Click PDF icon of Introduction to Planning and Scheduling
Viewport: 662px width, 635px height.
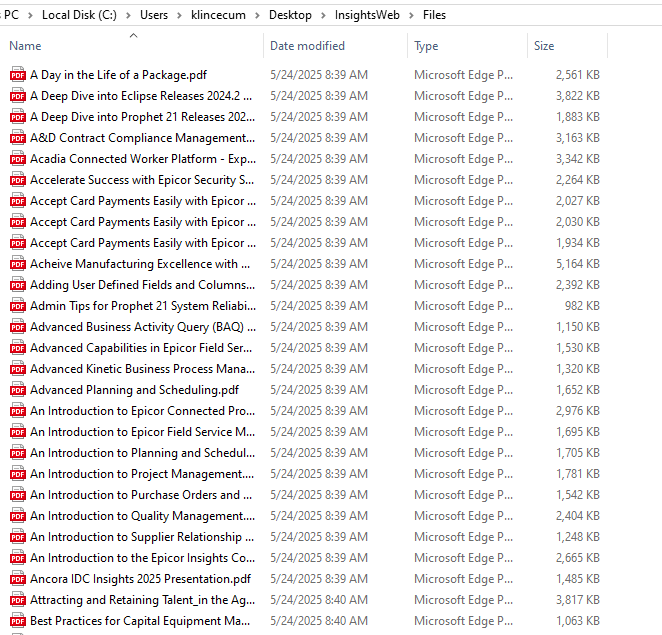click(18, 453)
